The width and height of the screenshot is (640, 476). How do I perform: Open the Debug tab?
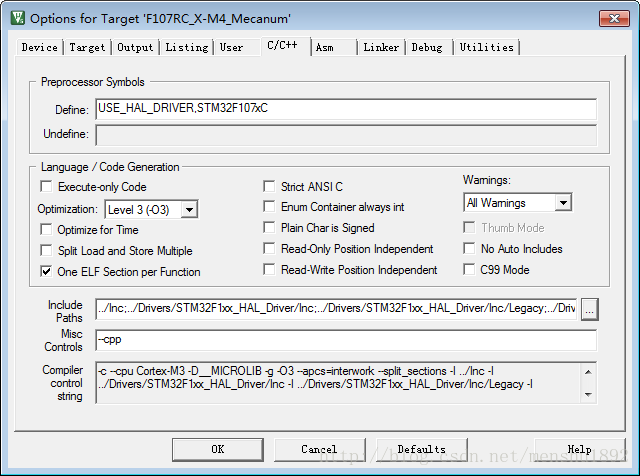427,47
